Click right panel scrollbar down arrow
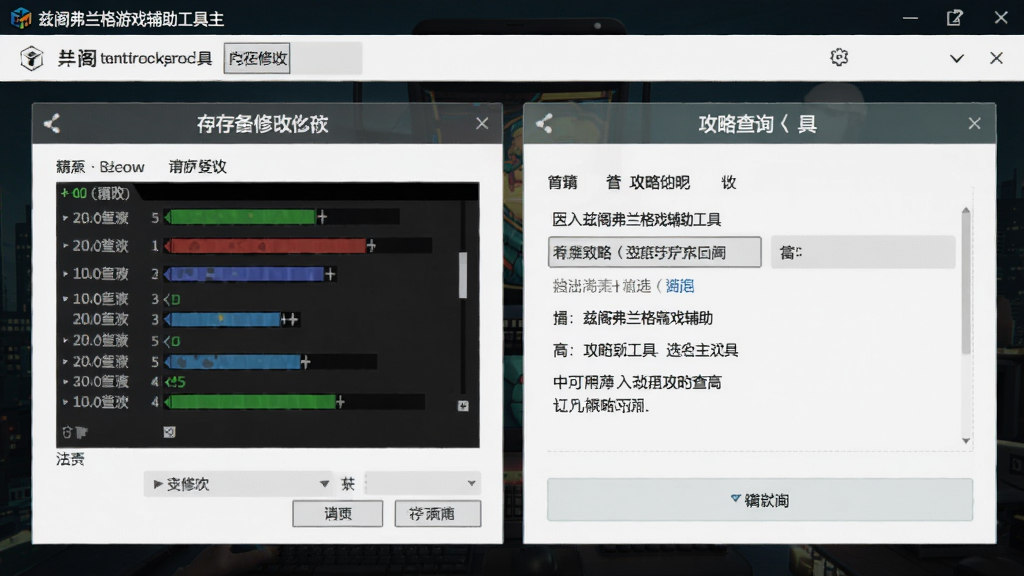The width and height of the screenshot is (1024, 576). coord(966,441)
